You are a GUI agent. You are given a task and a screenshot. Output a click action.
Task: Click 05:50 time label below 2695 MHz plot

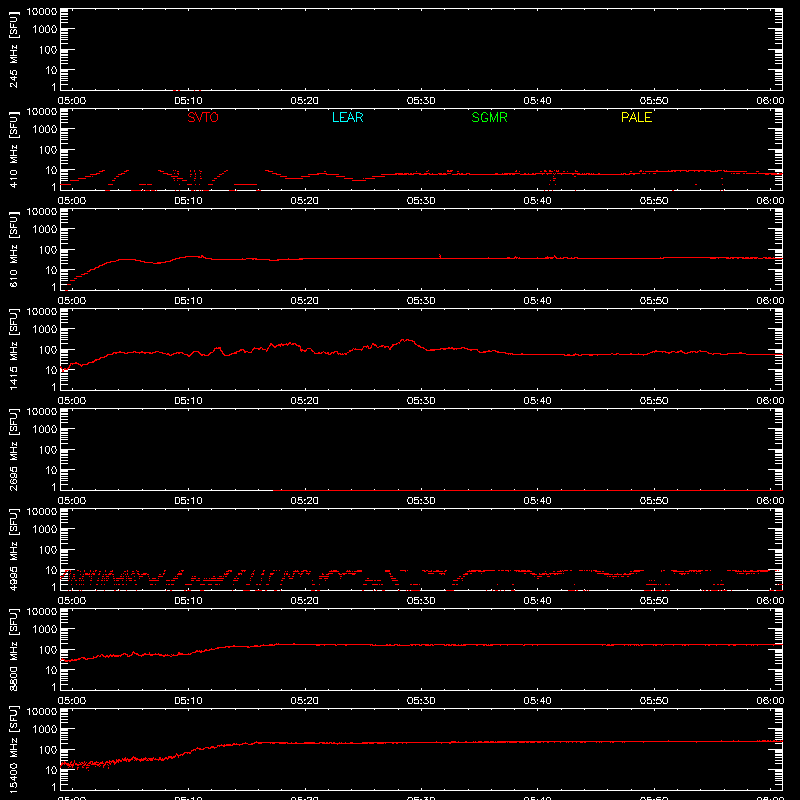click(654, 501)
